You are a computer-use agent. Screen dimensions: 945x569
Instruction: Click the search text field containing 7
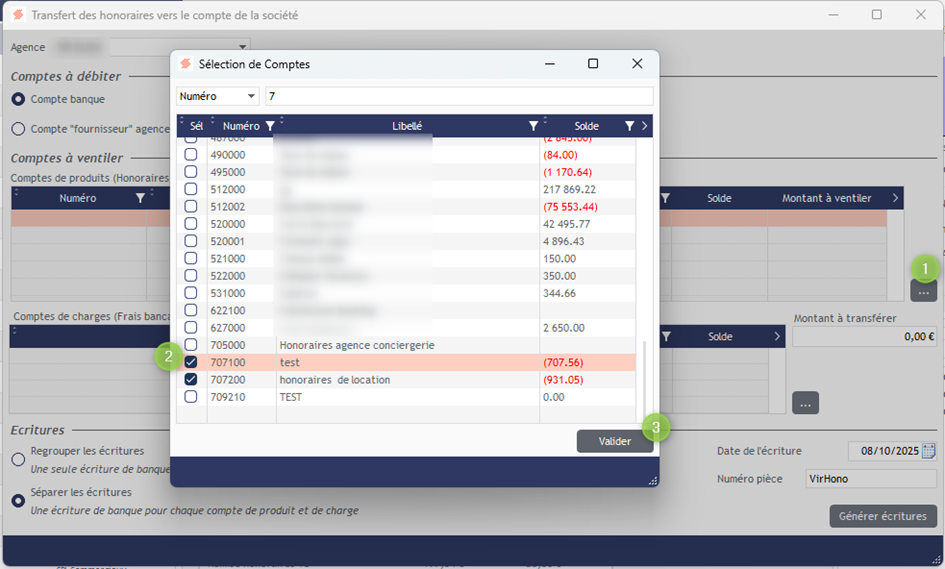point(458,96)
